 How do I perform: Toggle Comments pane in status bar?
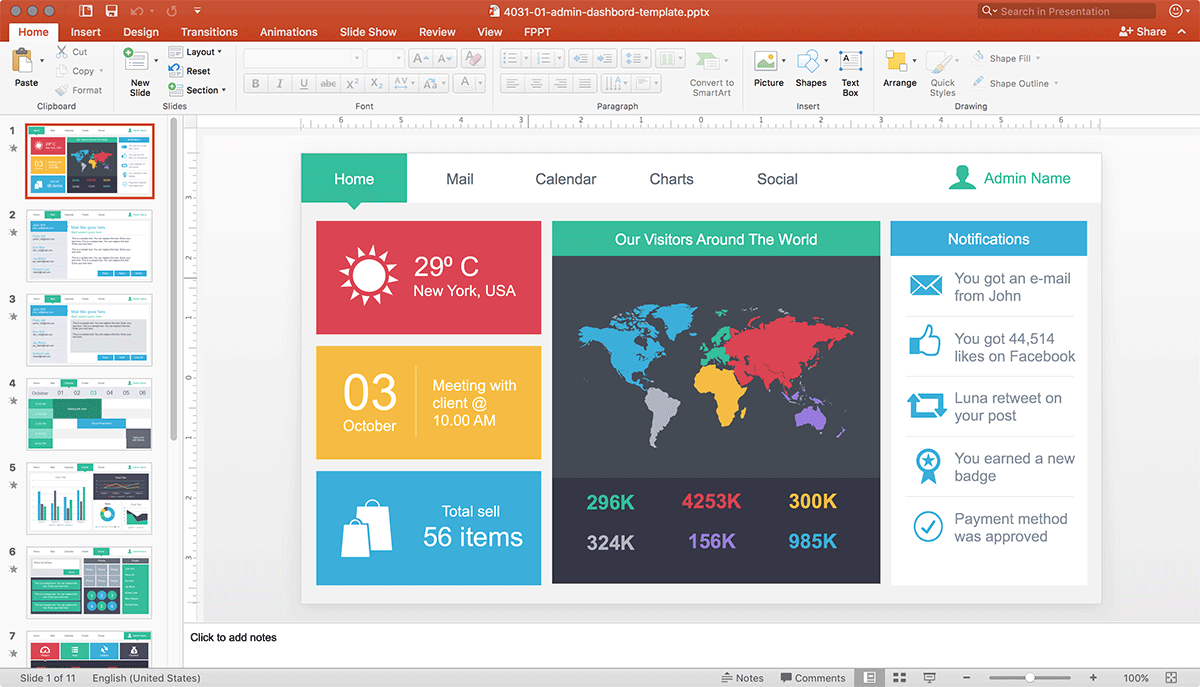coord(813,677)
